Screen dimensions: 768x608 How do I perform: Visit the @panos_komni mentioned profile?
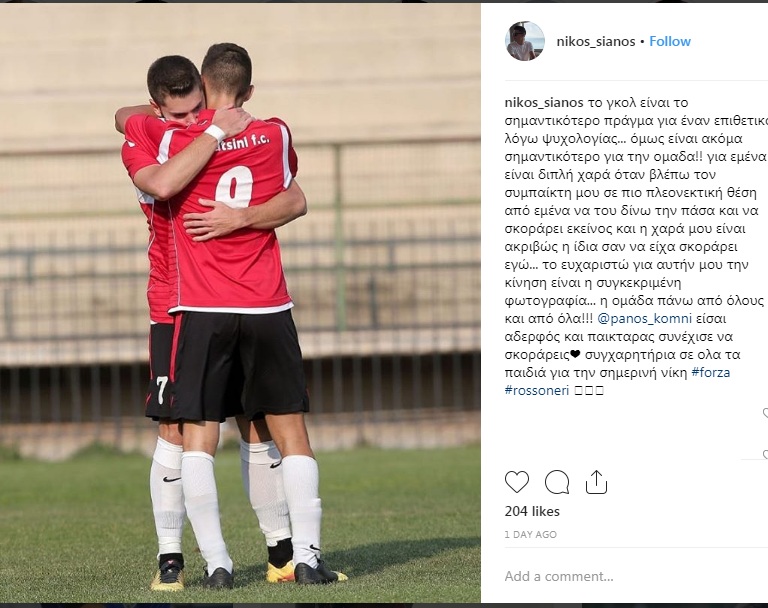coord(645,319)
